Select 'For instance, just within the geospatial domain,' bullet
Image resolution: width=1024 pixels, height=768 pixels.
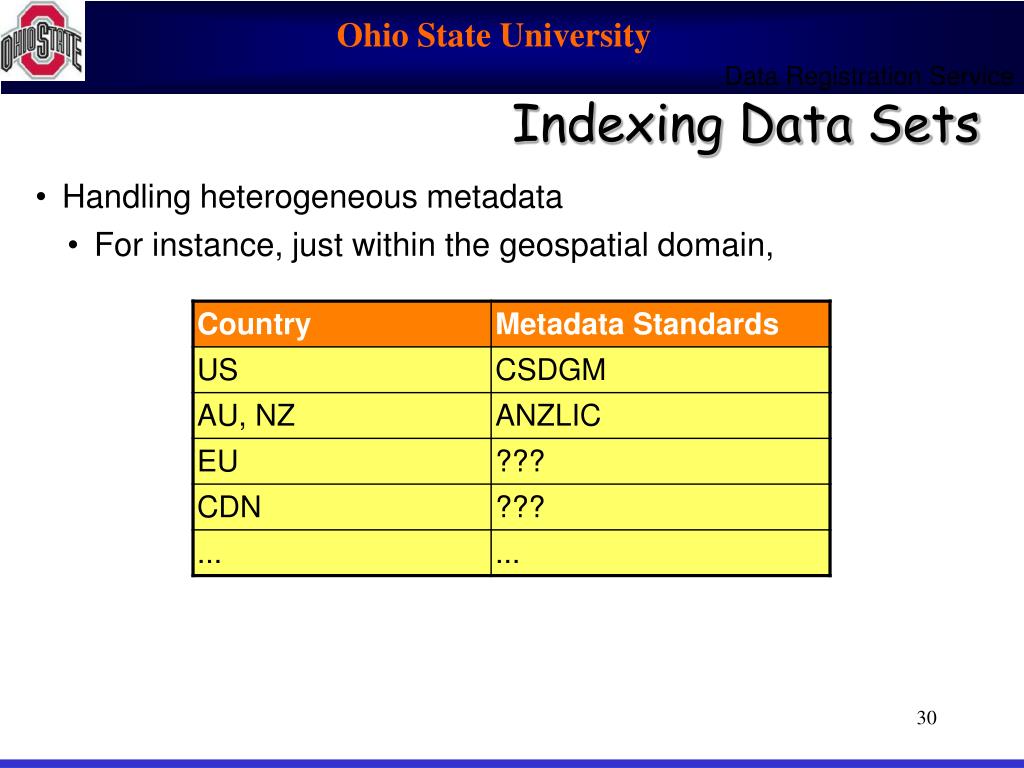pyautogui.click(x=434, y=246)
